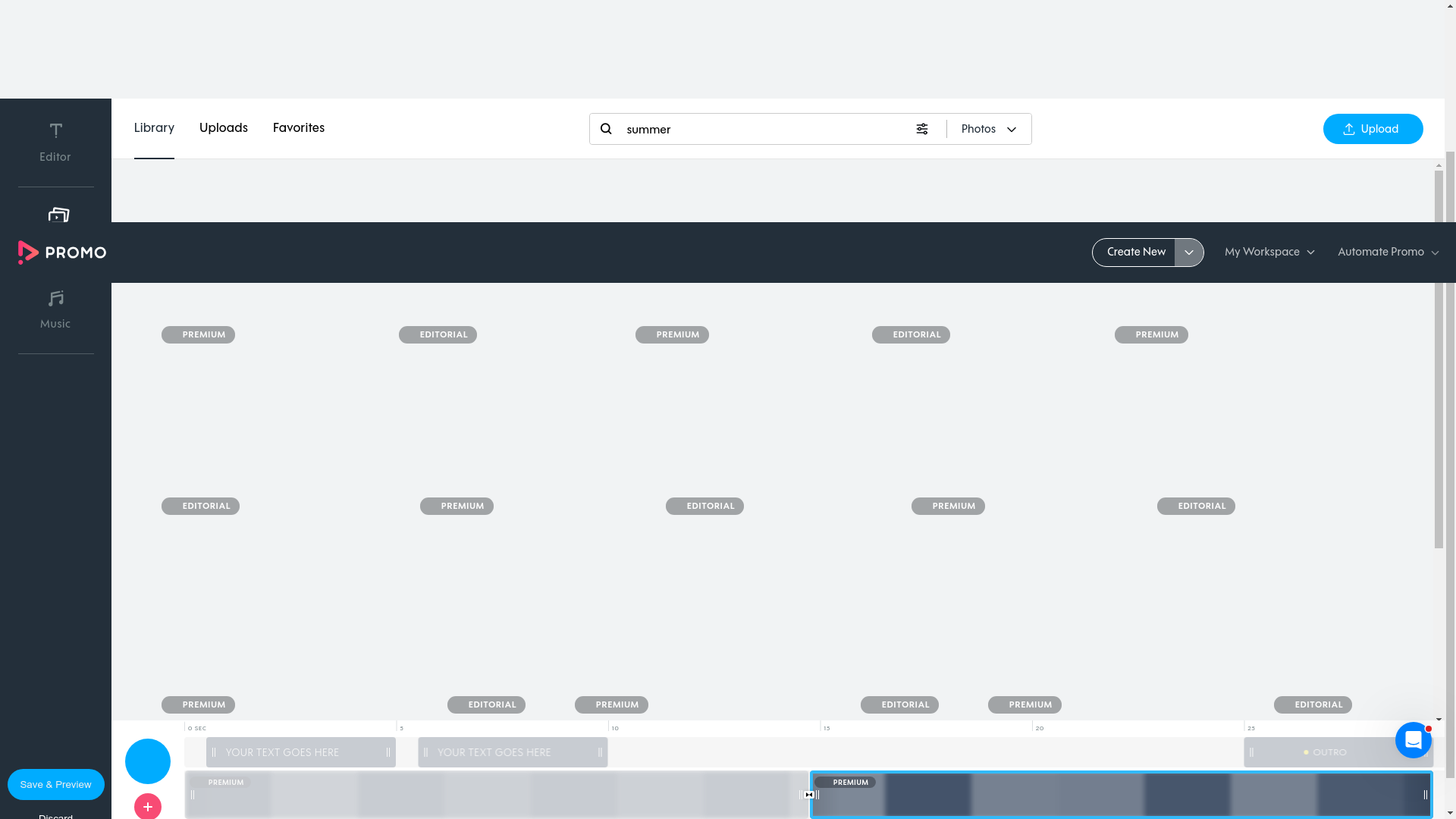1456x819 pixels.
Task: Click right handle of first text block
Action: point(388,752)
